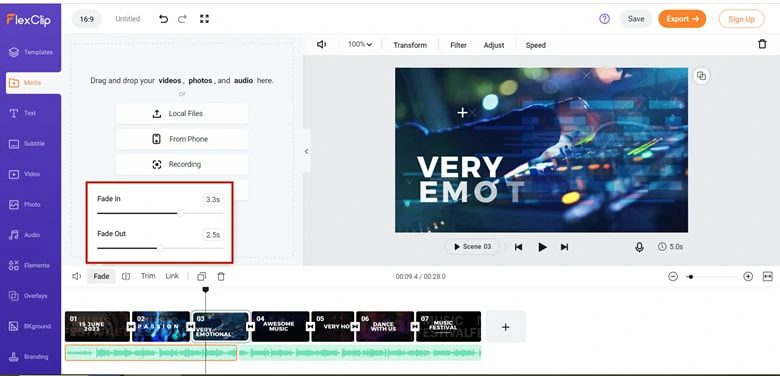Add a new scene with plus button
780x376 pixels.
click(505, 327)
